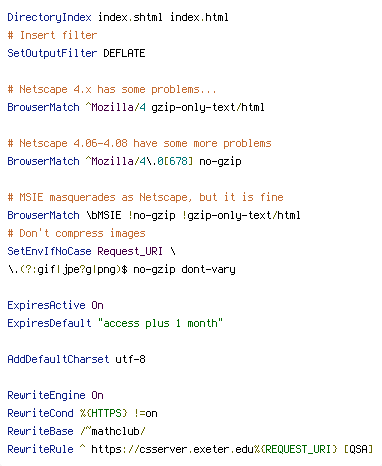This screenshot has width=382, height=466.
Task: Select 'gzip-only-text/html' on the ^Mozilla/4 line
Action: (208, 107)
